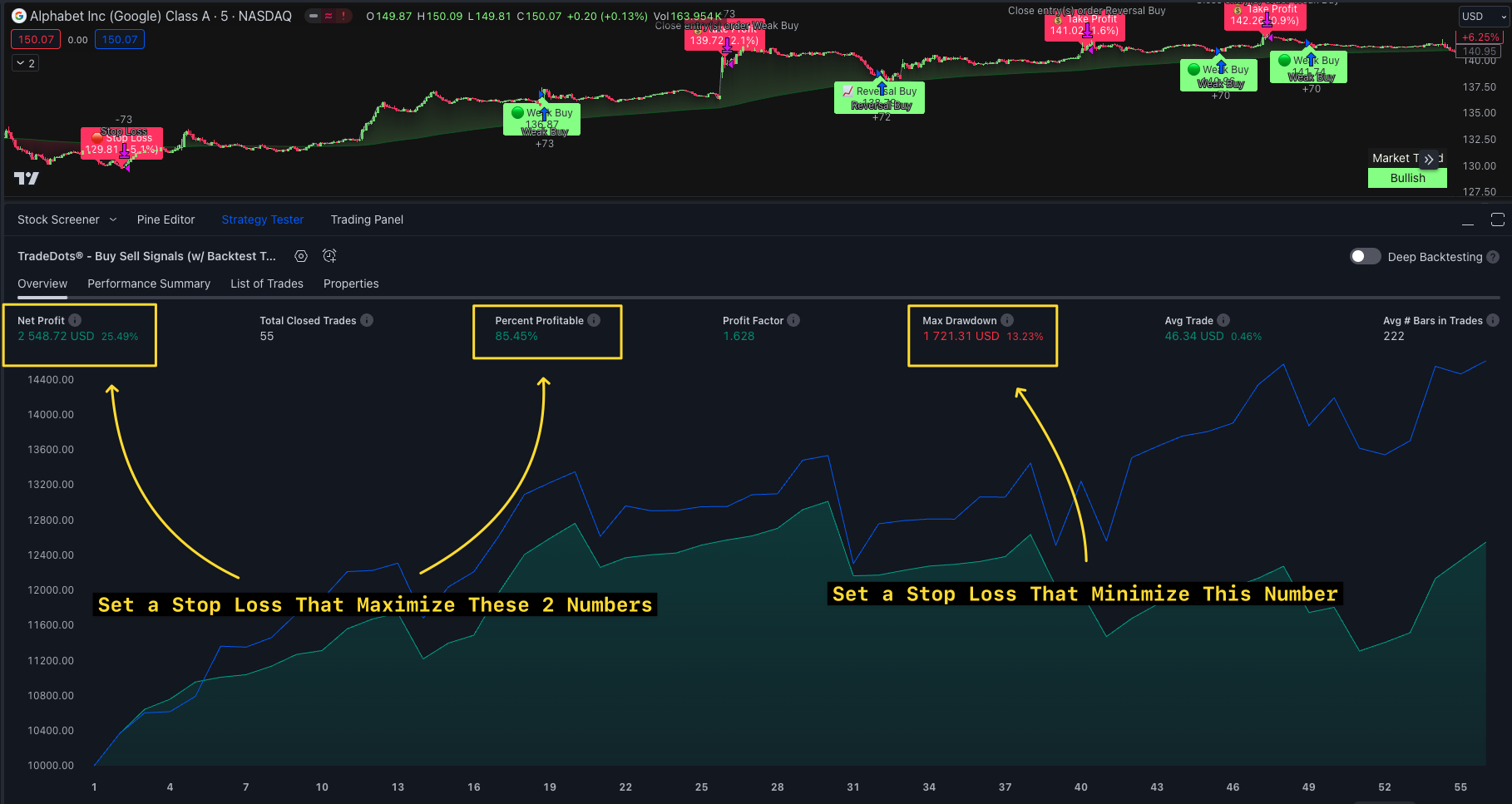Open the Trading Panel tab

click(367, 219)
